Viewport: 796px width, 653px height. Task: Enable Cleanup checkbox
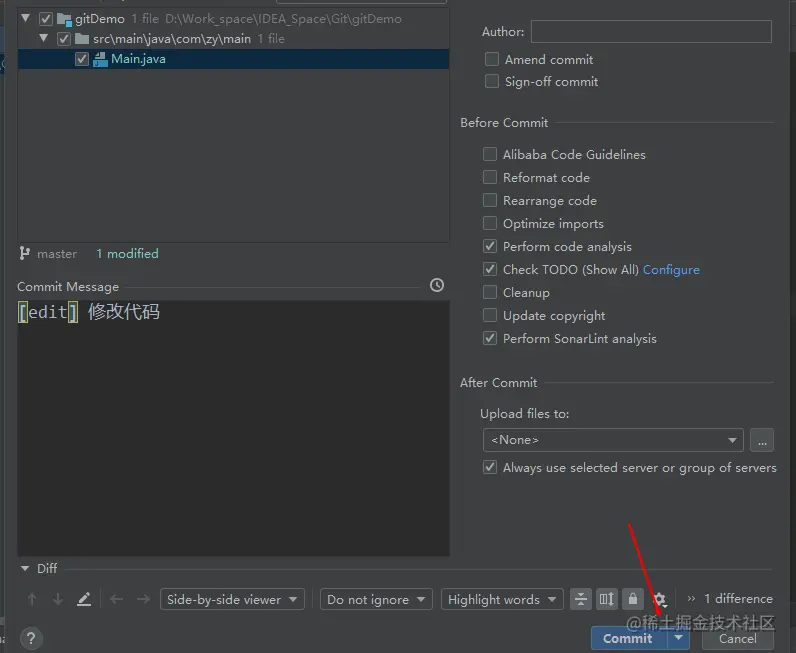(x=489, y=292)
